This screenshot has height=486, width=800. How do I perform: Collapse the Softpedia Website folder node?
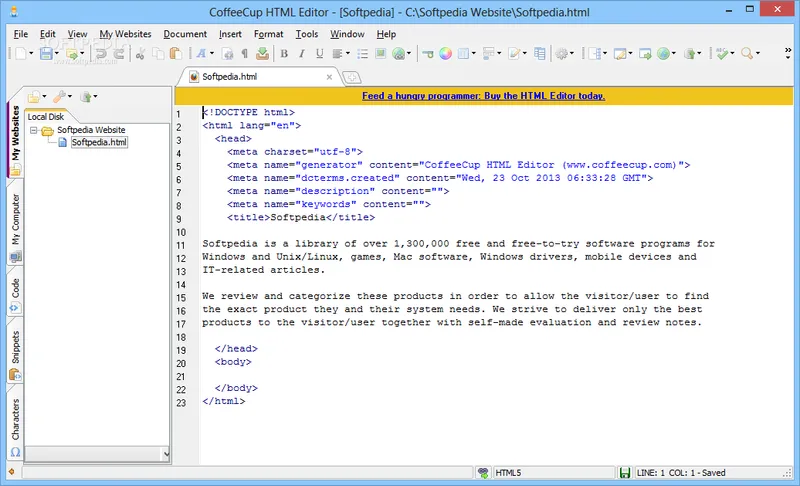tap(34, 130)
